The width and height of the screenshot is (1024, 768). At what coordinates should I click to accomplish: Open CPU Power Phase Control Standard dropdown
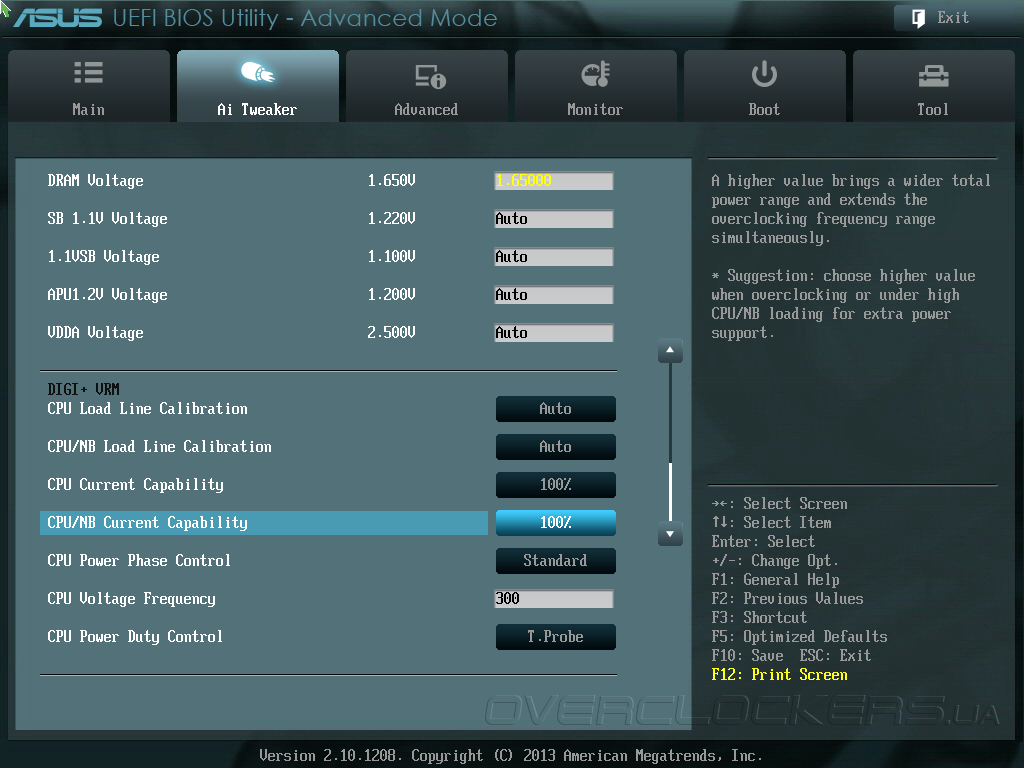[x=556, y=560]
